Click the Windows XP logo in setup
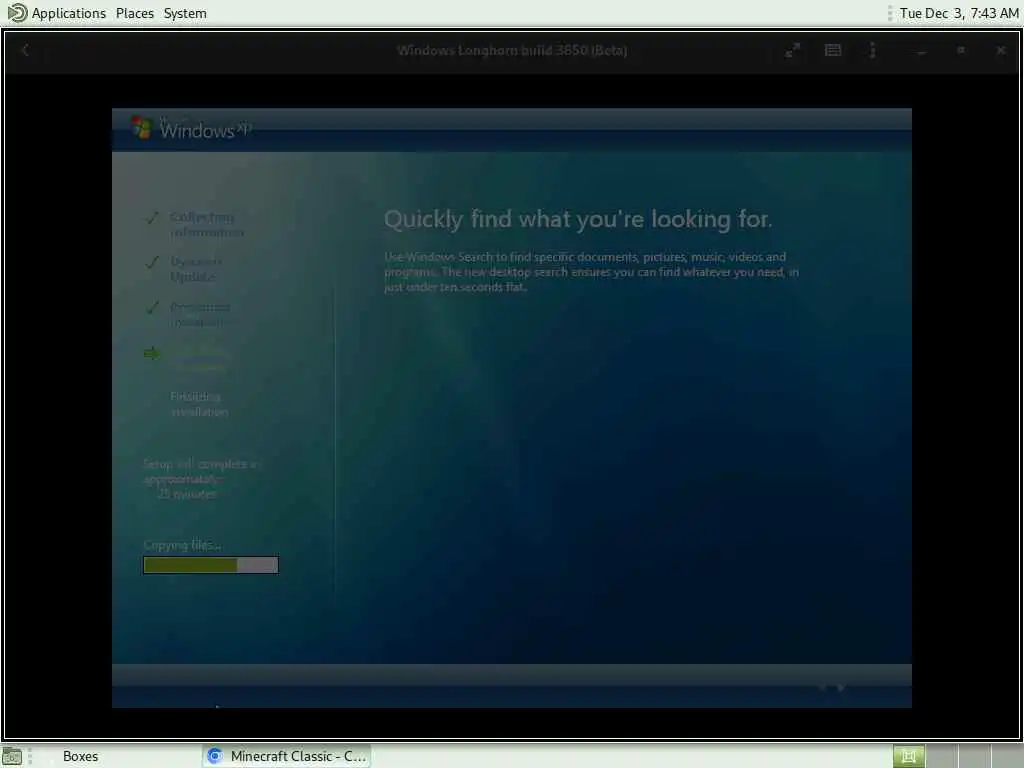Viewport: 1024px width, 768px height. (x=191, y=128)
